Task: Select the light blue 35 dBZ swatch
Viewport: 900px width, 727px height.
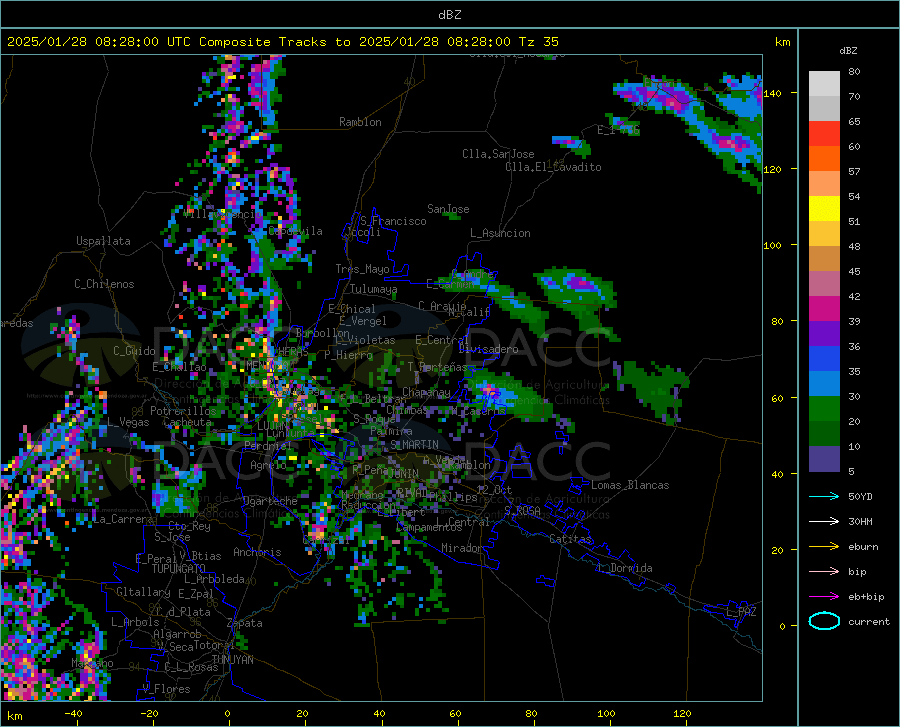Action: click(x=824, y=384)
